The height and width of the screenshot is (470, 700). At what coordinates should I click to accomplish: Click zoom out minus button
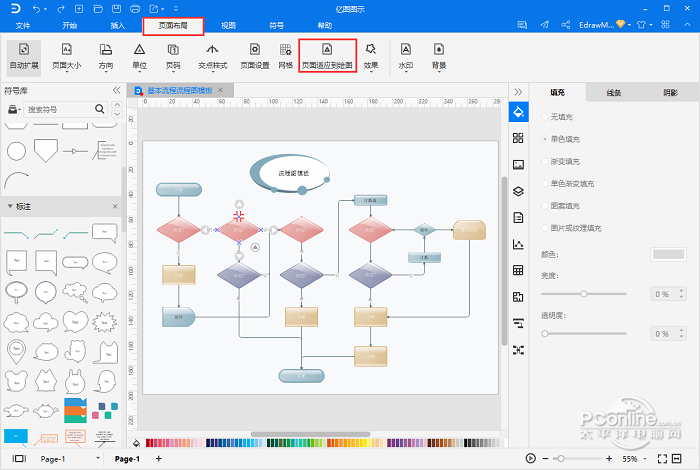(x=546, y=458)
